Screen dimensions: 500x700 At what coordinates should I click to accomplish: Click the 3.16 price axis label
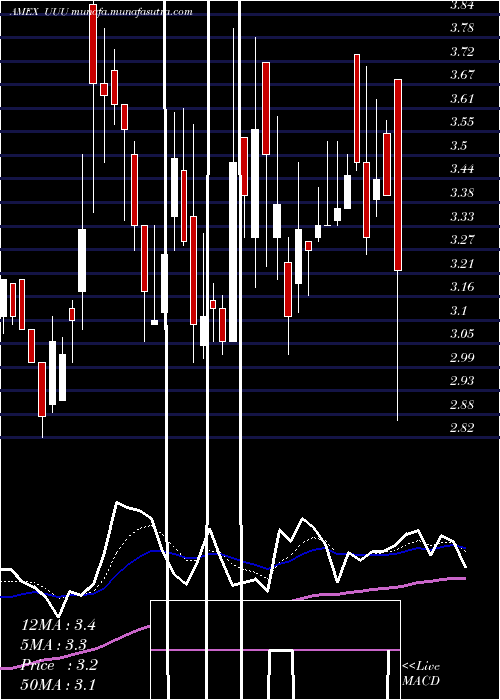point(462,286)
